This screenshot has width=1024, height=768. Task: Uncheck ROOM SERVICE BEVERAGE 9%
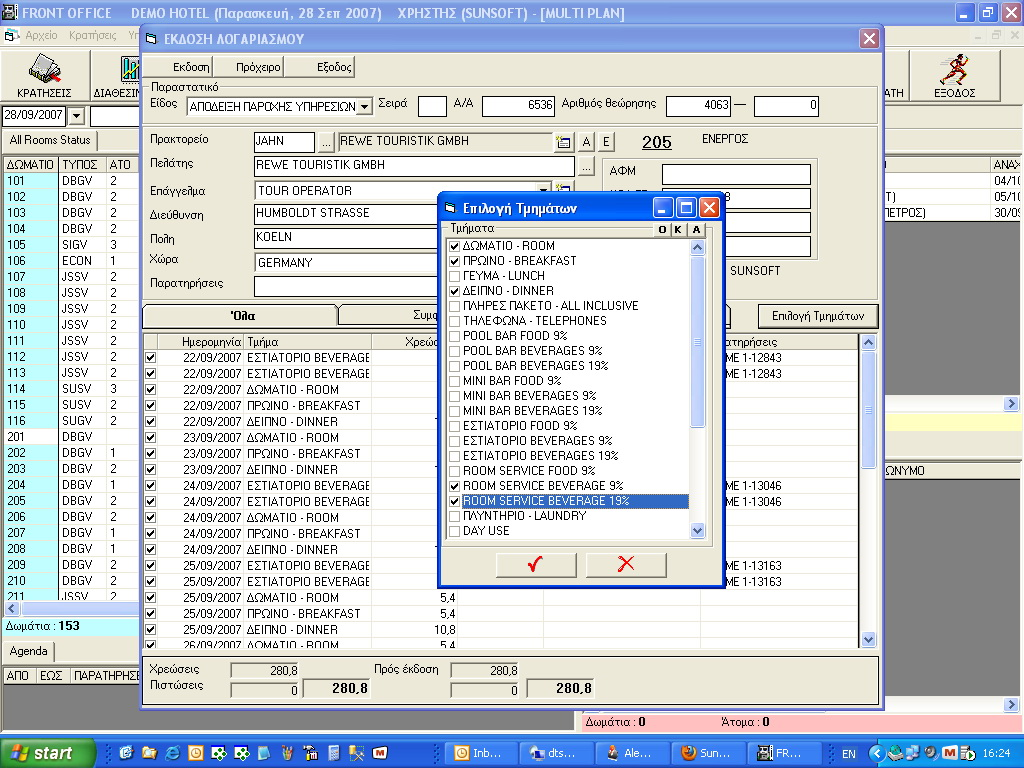click(x=455, y=487)
